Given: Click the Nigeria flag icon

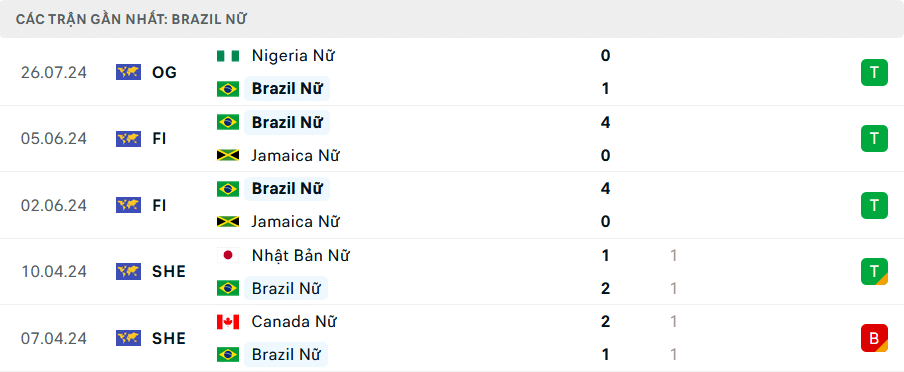Looking at the screenshot, I should pos(228,56).
